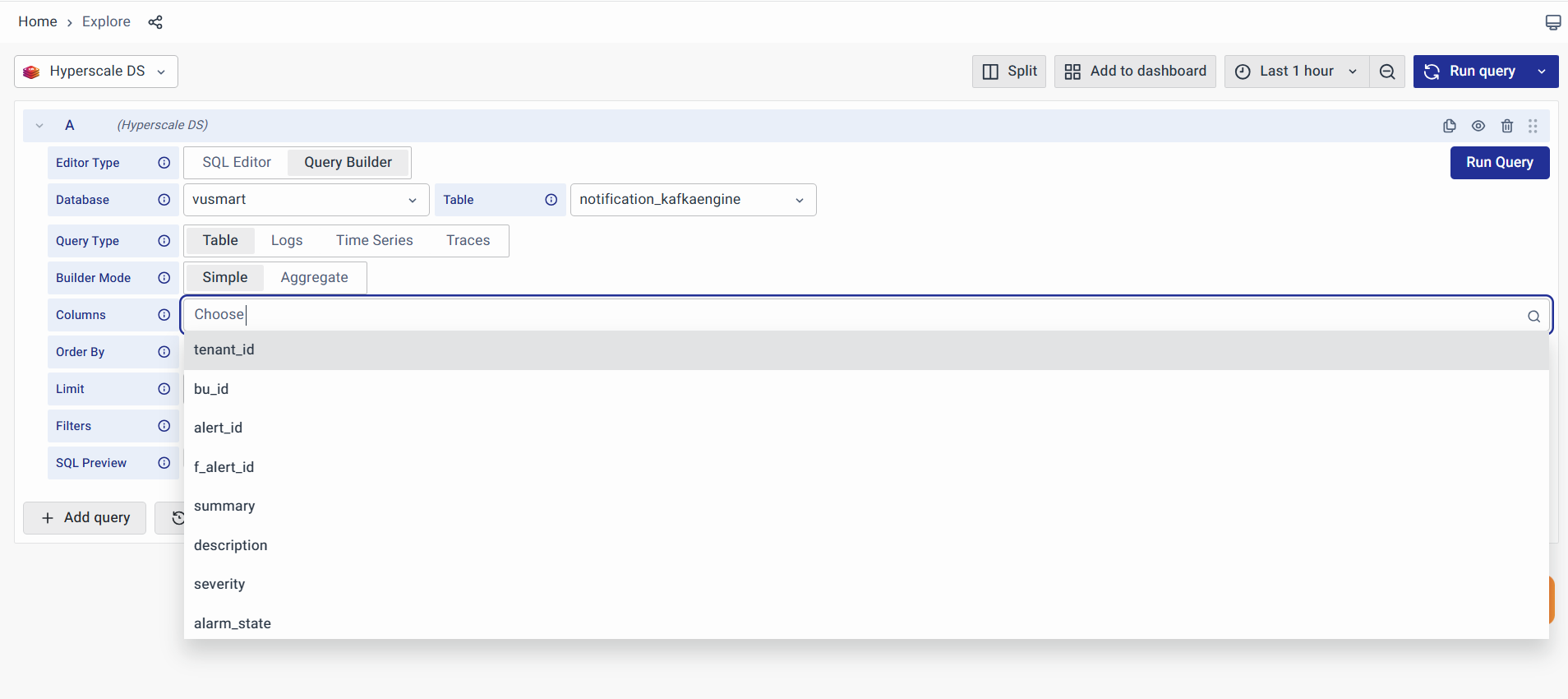Select the Time Series query type tab
This screenshot has width=1568, height=699.
[374, 241]
